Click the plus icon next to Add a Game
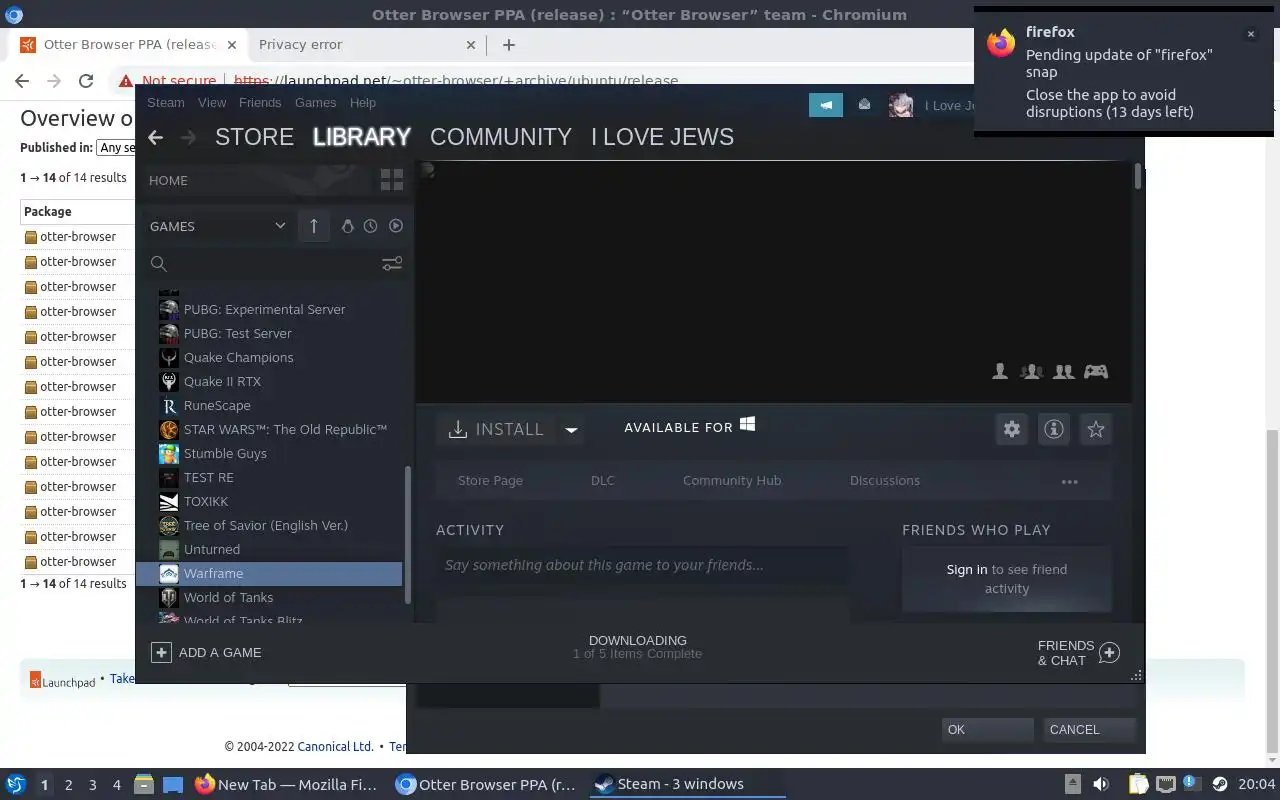The height and width of the screenshot is (800, 1280). pyautogui.click(x=161, y=652)
